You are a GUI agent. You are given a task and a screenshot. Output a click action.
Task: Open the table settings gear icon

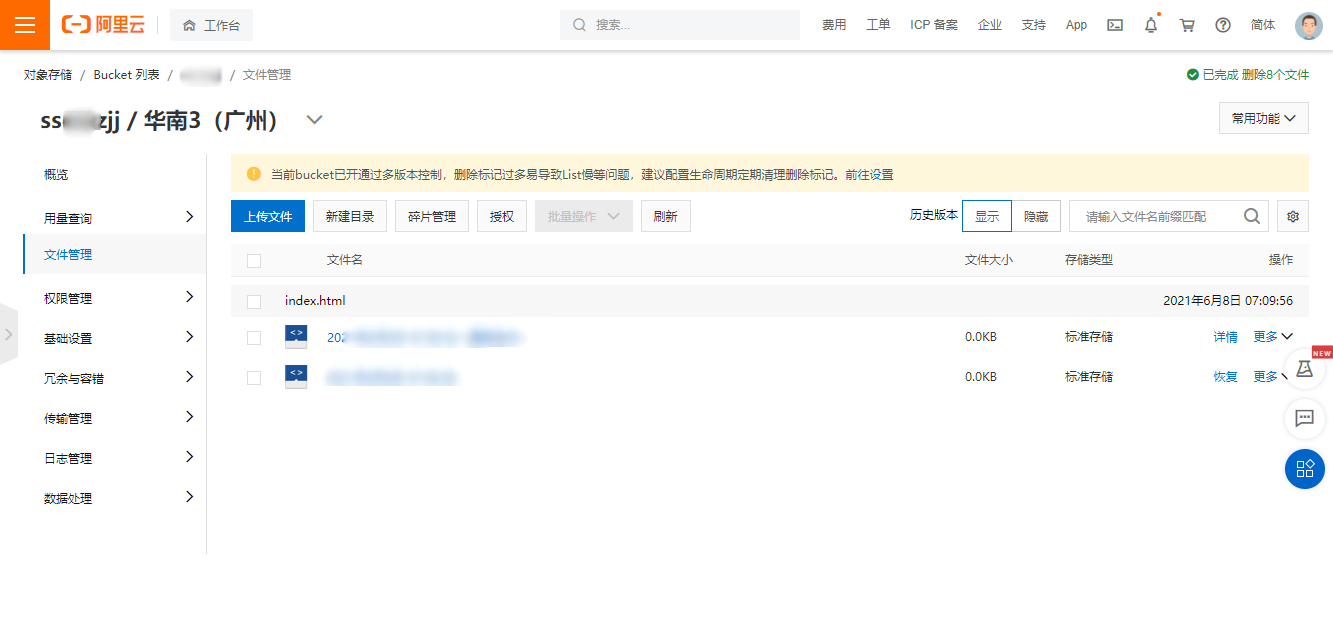click(x=1293, y=216)
